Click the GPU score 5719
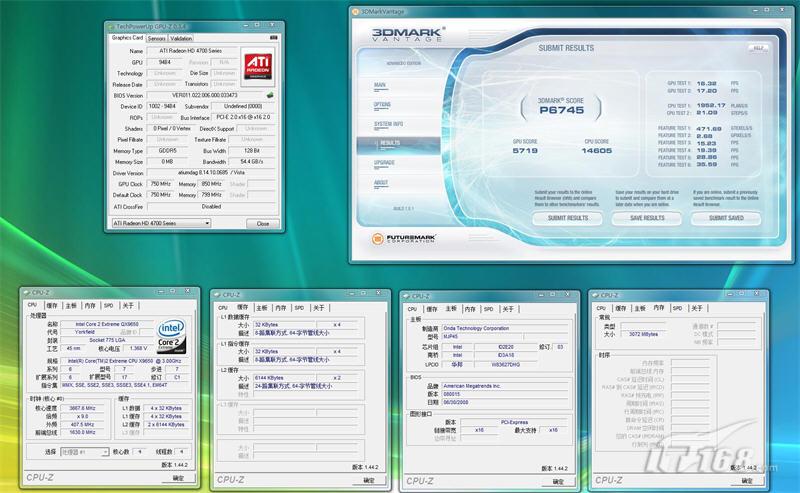 pos(525,151)
